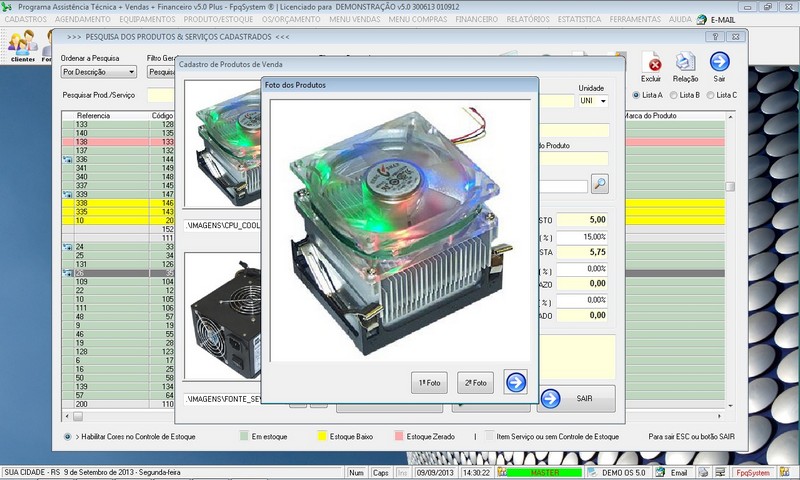Click the custo value field 5,00
800x480 pixels.
pos(582,220)
